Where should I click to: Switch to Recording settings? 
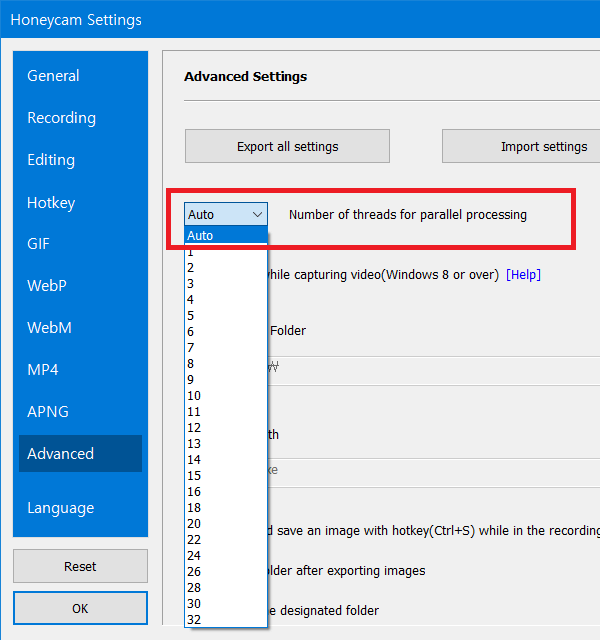pos(62,118)
